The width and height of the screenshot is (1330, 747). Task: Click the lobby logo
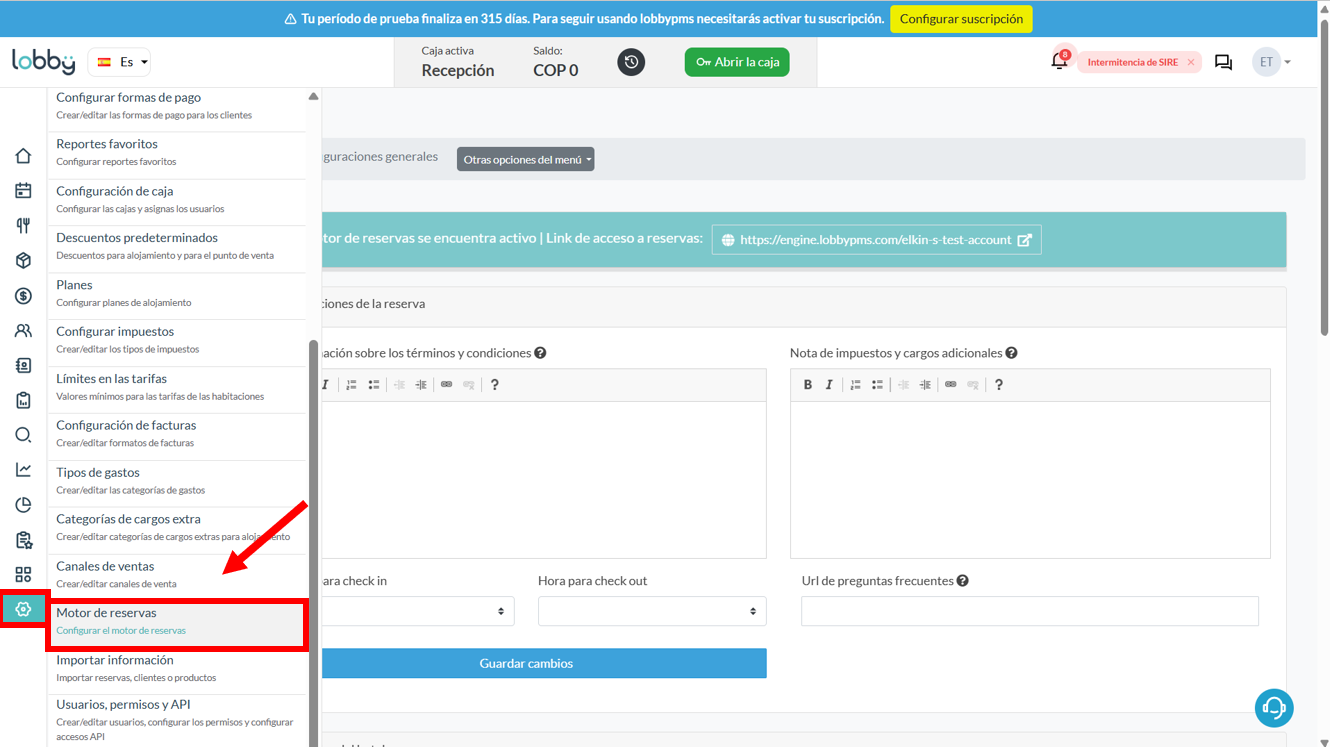click(x=43, y=61)
